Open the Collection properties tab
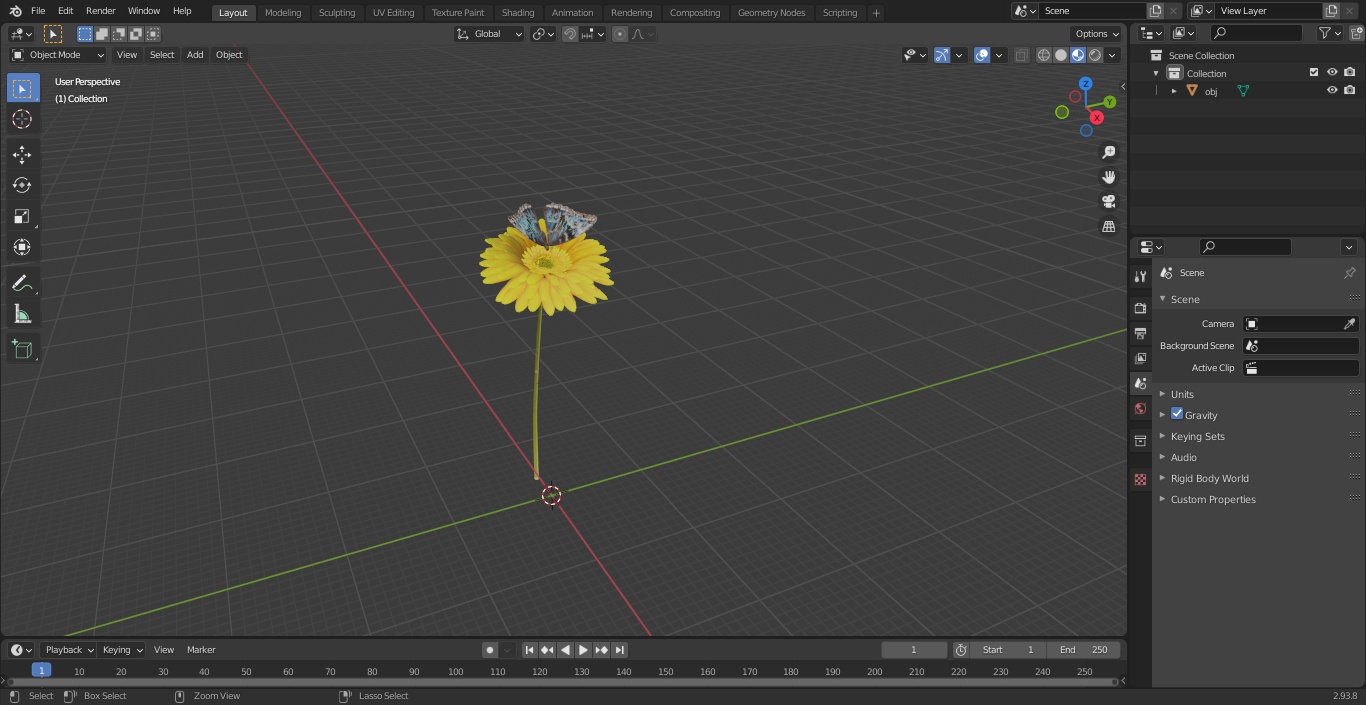Screen dimensions: 1366x705 [1140, 441]
